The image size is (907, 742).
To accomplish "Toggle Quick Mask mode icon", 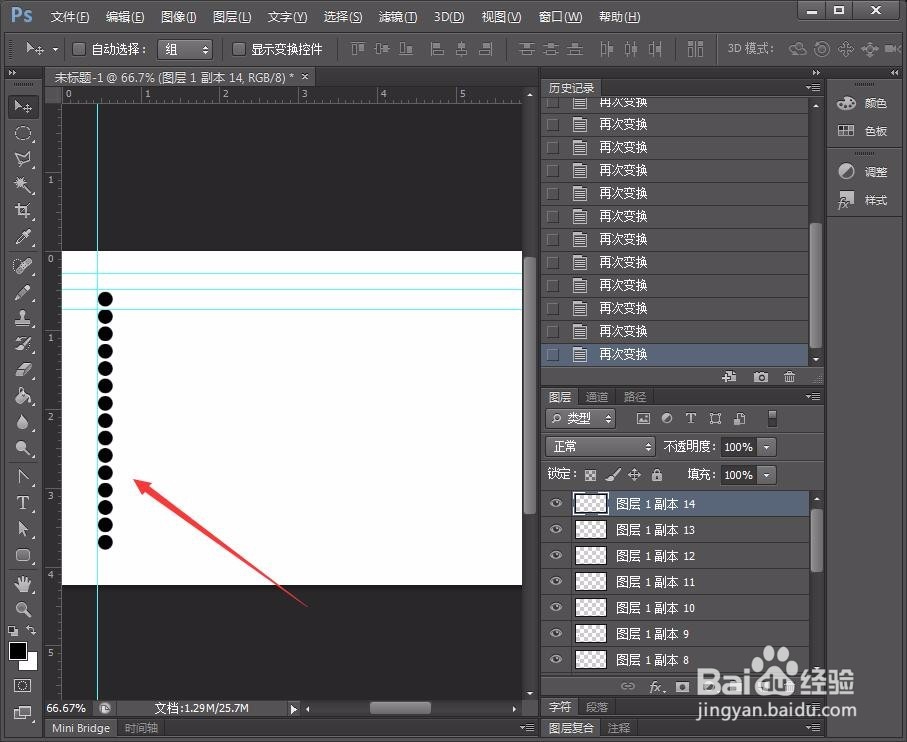I will [23, 686].
